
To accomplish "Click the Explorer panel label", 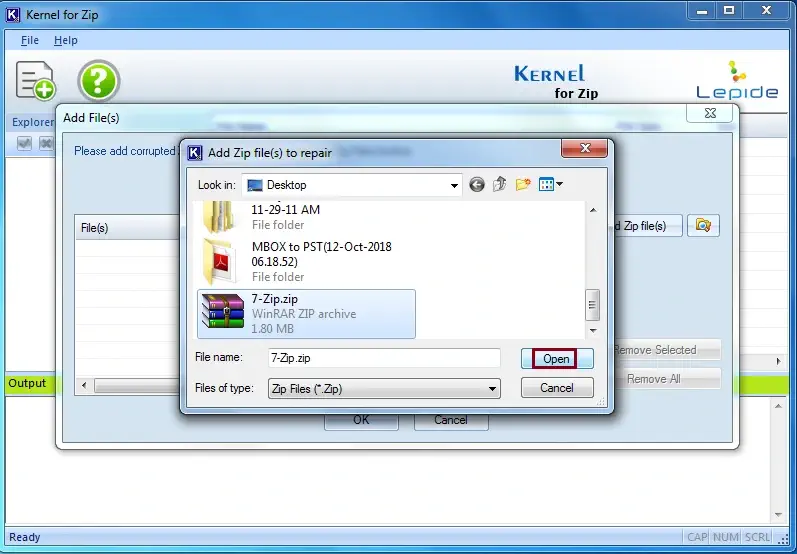I will (32, 122).
